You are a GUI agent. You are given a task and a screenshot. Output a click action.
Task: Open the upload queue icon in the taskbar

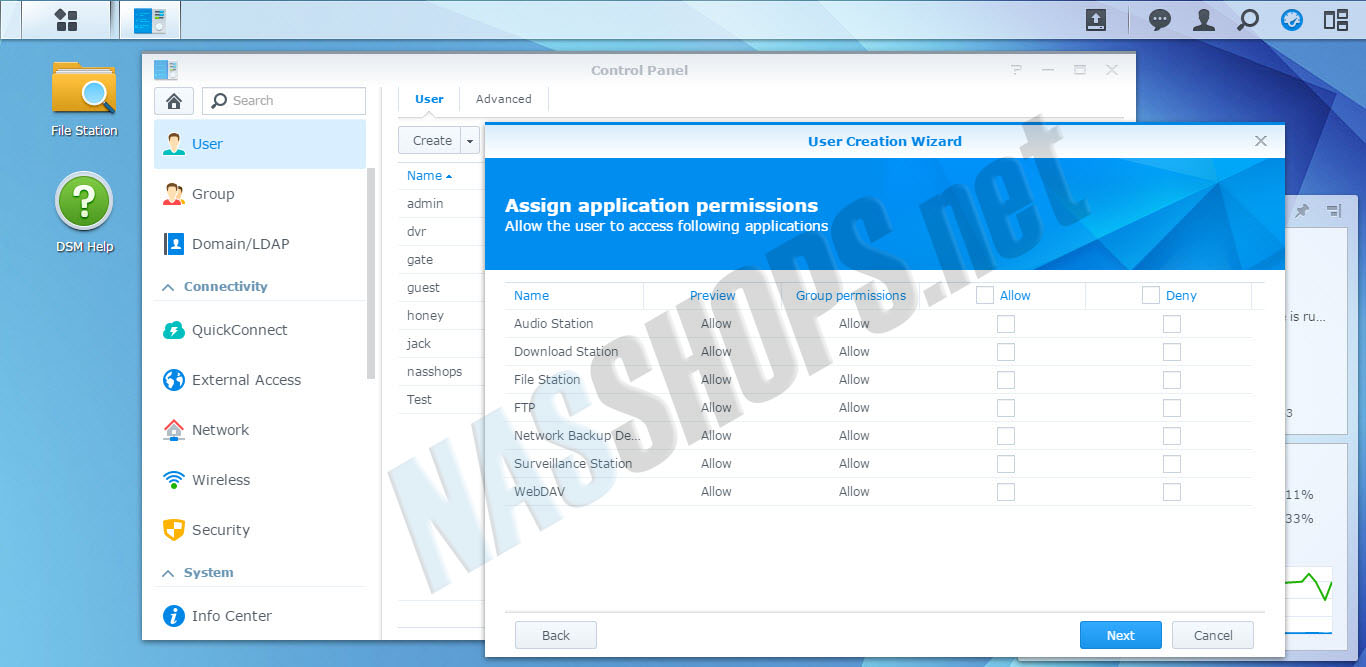(1096, 20)
